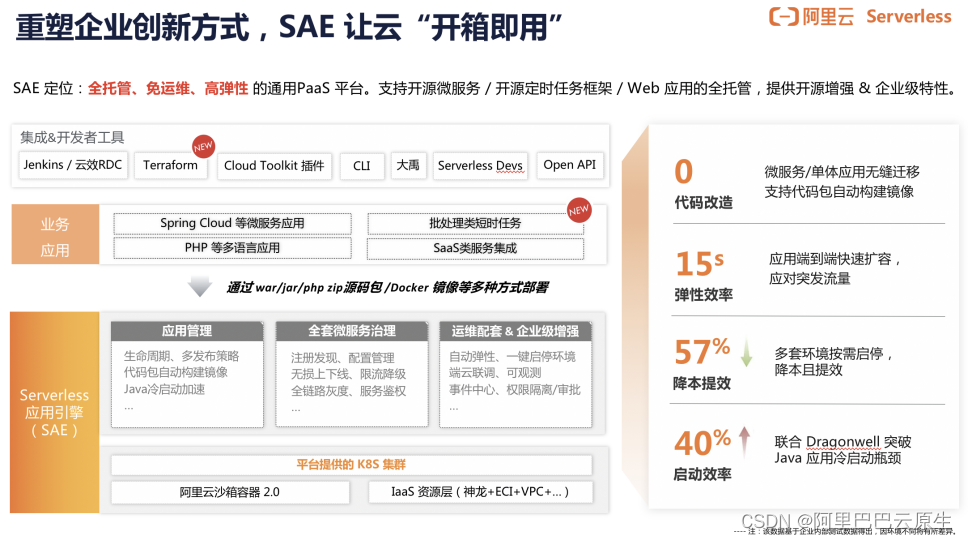Select the Terraform tool box
Screen dimensions: 968x540
[170, 165]
